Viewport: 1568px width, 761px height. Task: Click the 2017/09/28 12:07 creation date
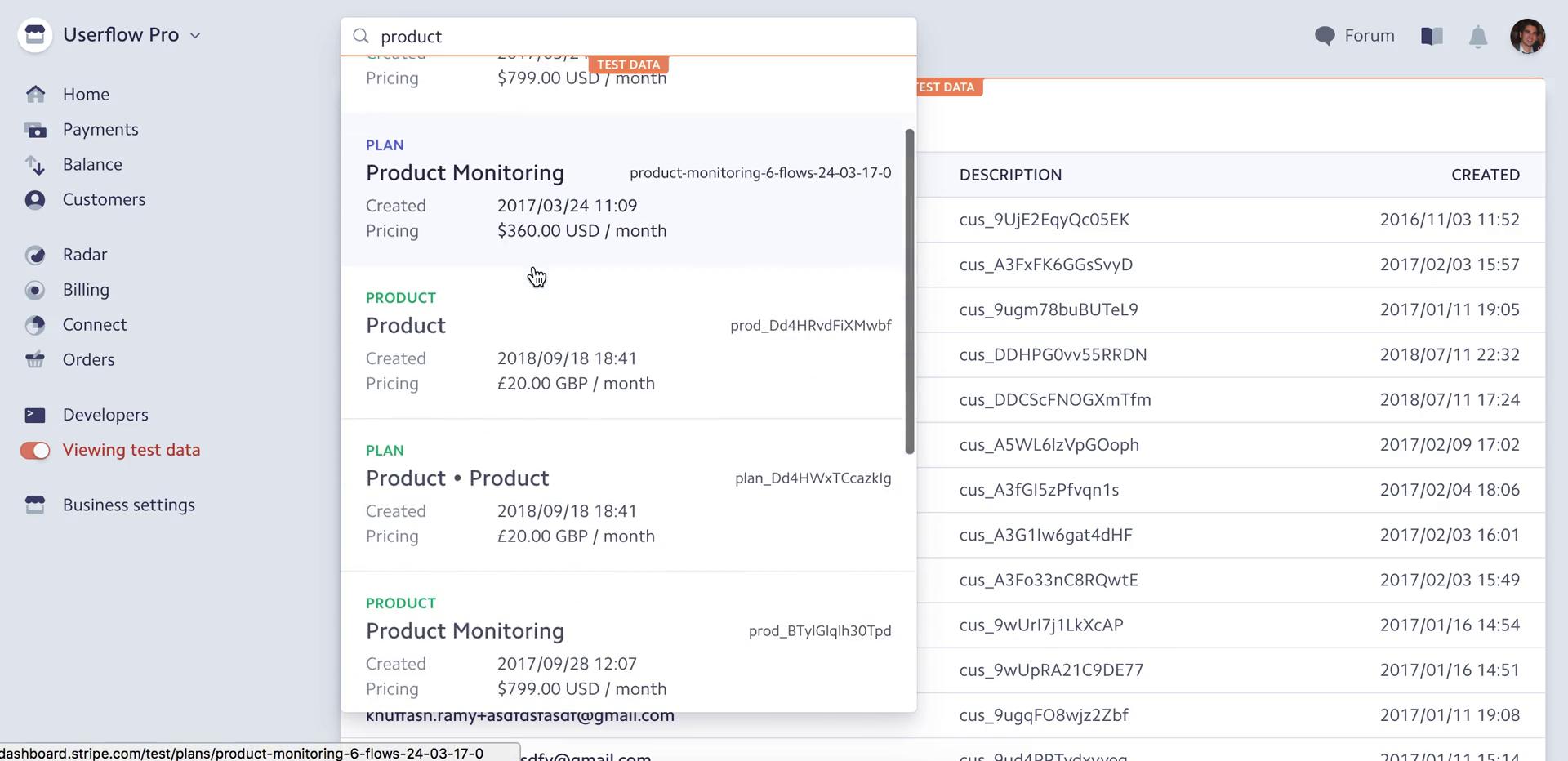coord(567,664)
